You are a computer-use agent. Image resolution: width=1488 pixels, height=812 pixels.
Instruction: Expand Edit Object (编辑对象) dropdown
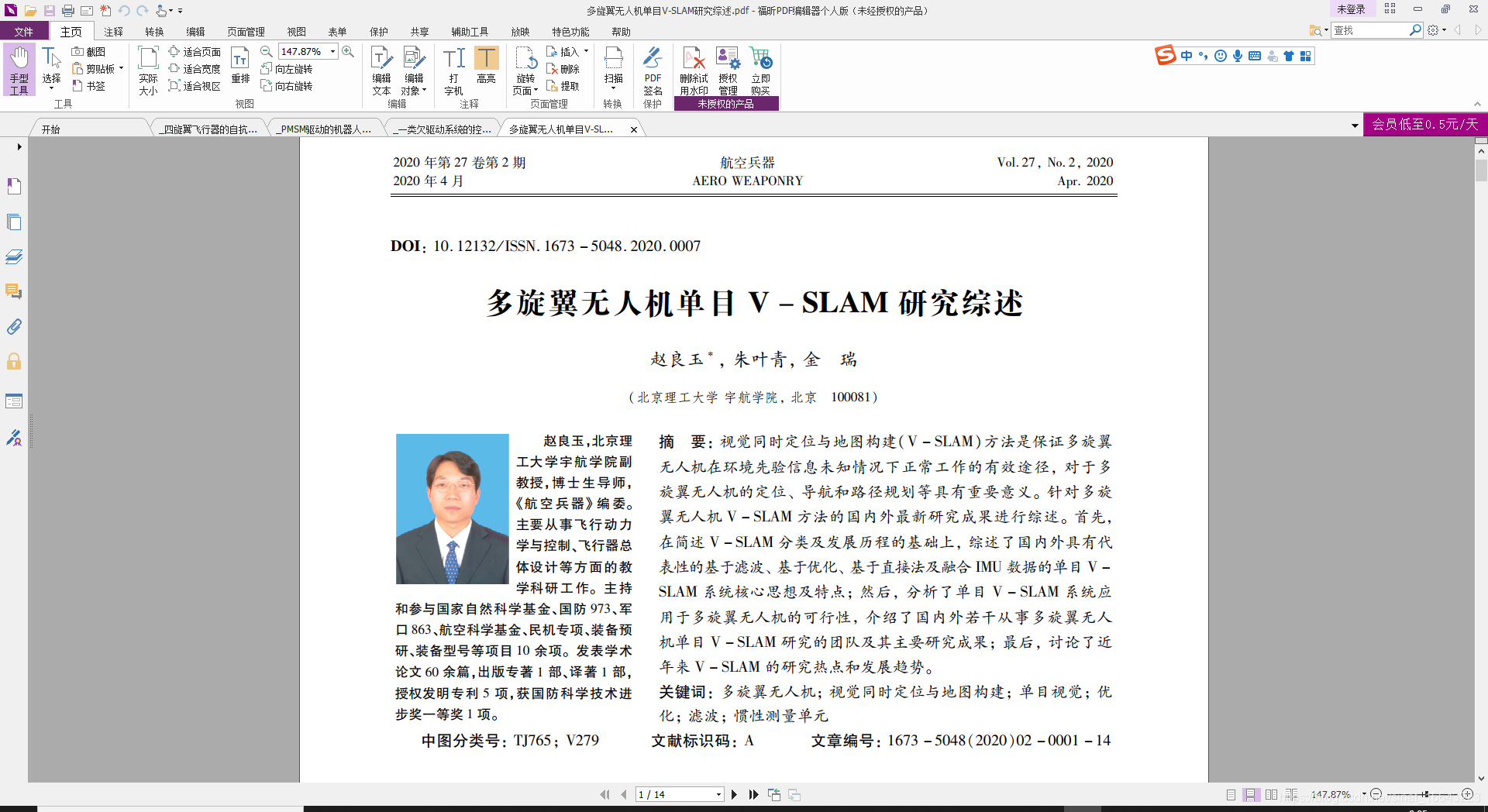pos(425,91)
